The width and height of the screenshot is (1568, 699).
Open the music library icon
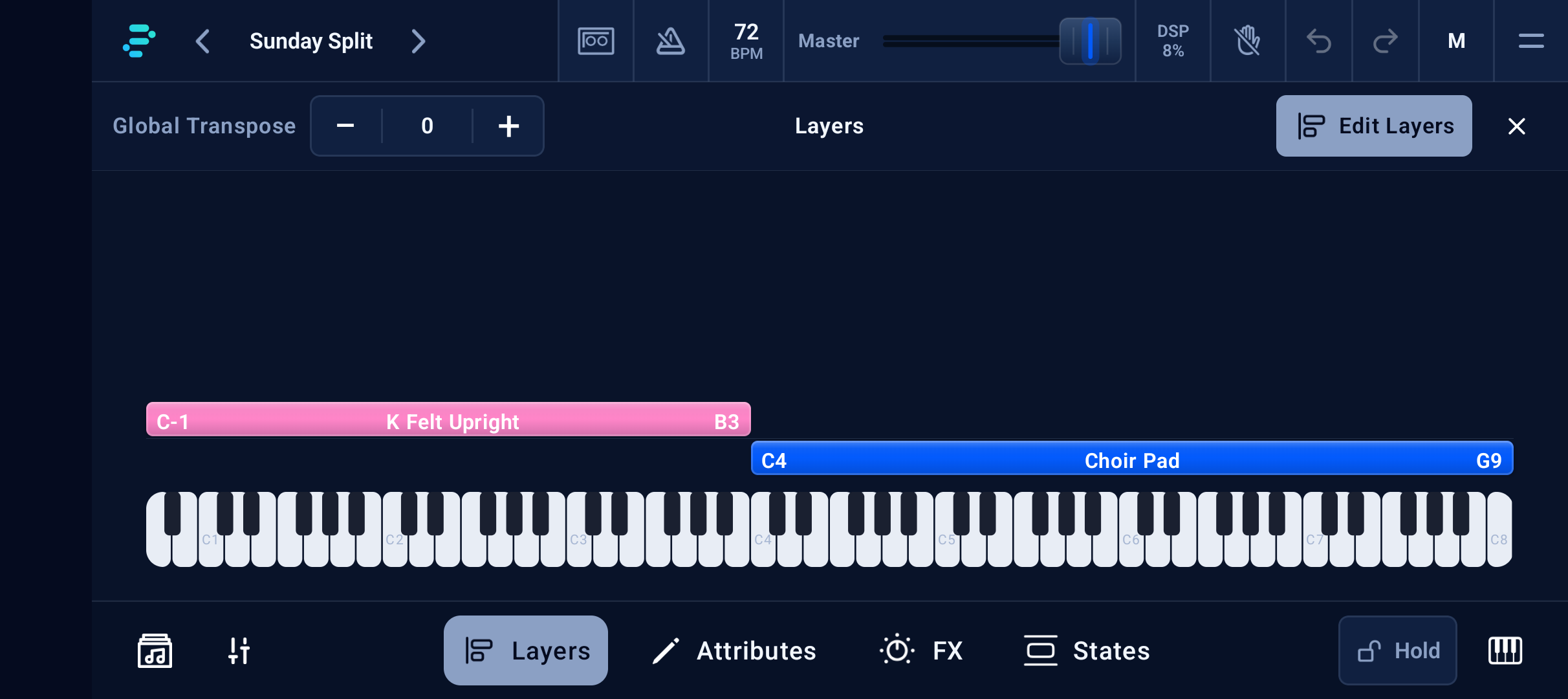click(x=155, y=650)
